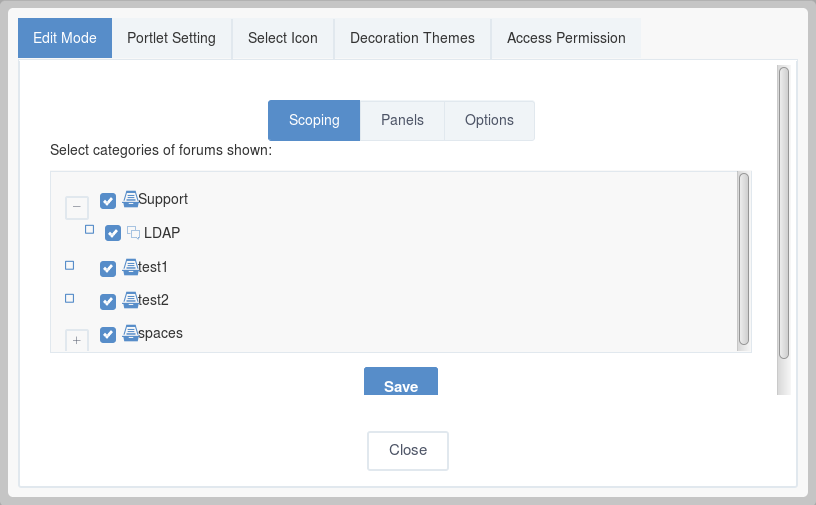
Task: Click the test1 category icon
Action: (x=131, y=267)
